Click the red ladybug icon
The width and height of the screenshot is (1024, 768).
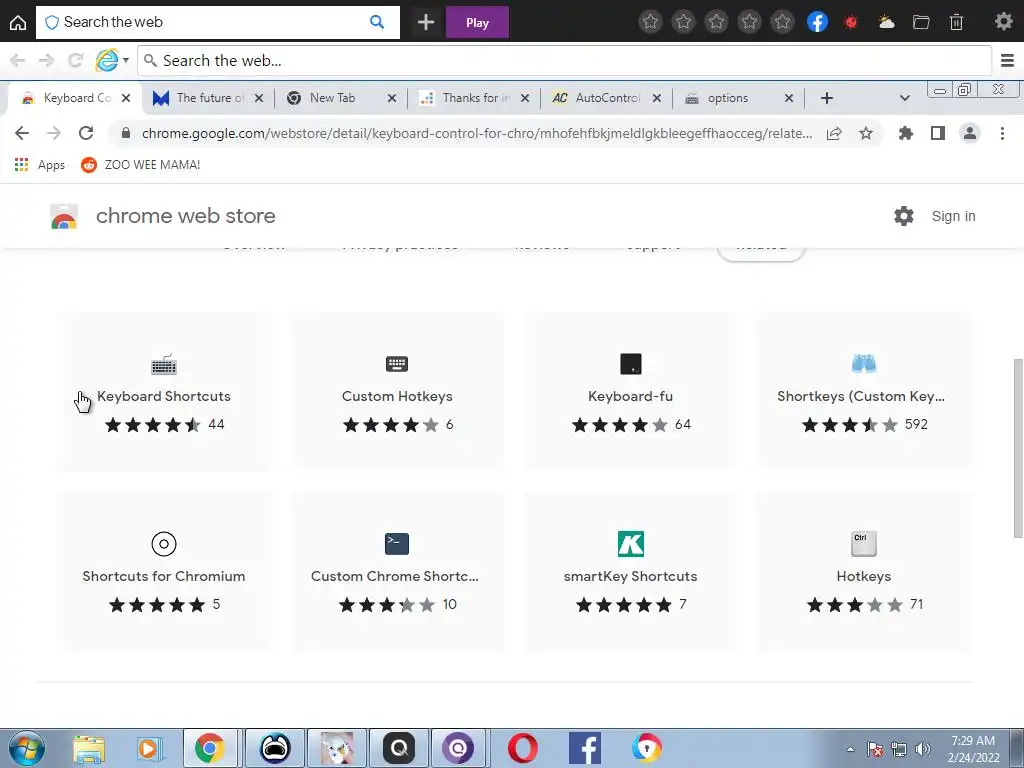pos(850,22)
